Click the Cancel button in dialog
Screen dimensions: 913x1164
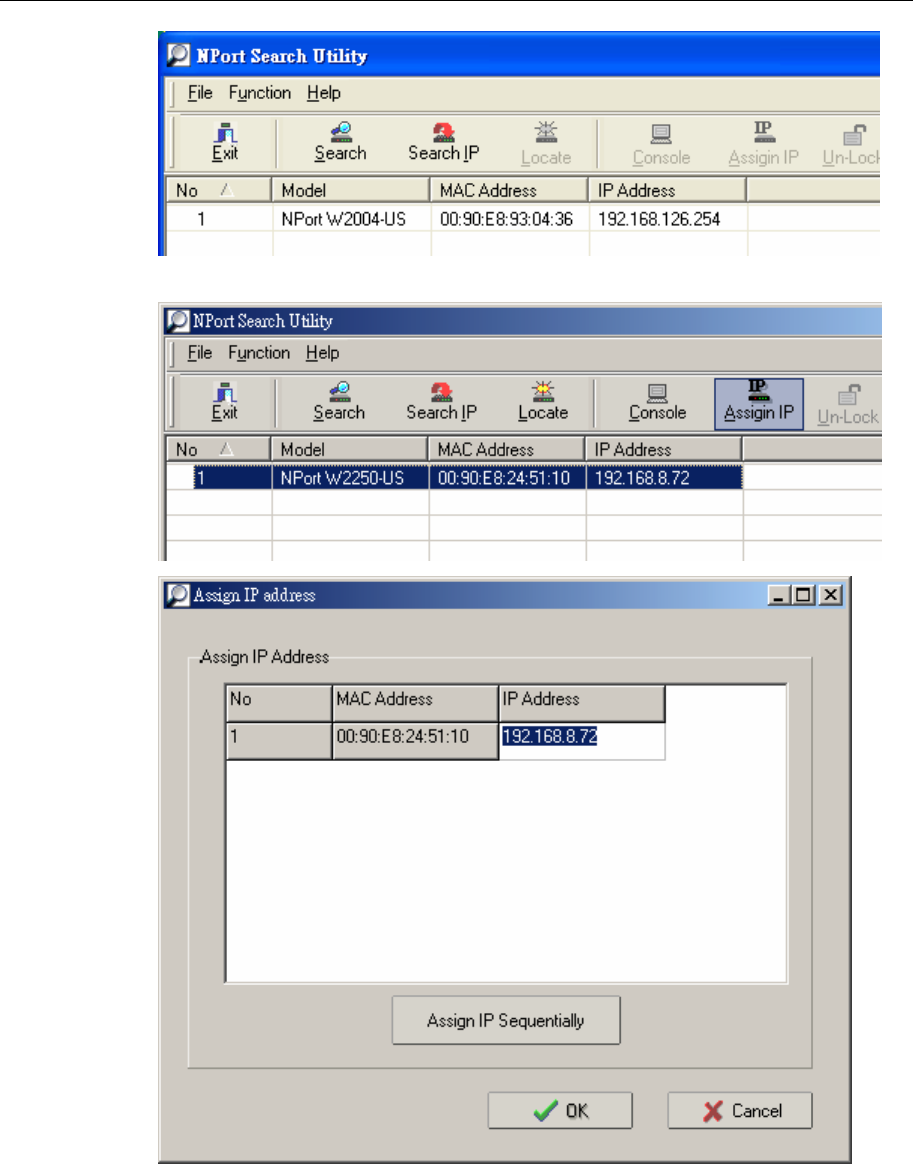(739, 1111)
